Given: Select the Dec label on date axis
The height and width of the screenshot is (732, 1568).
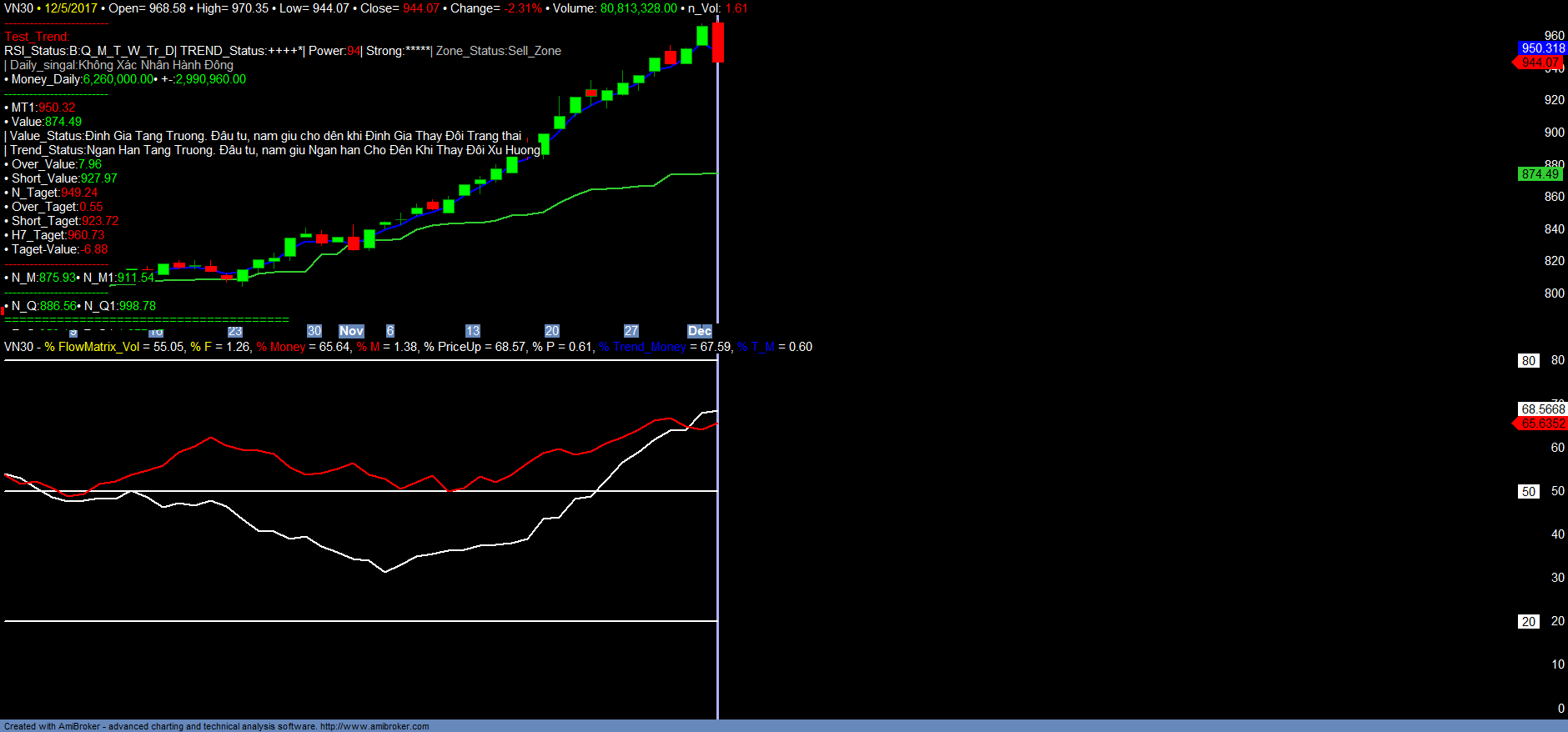Looking at the screenshot, I should [699, 331].
